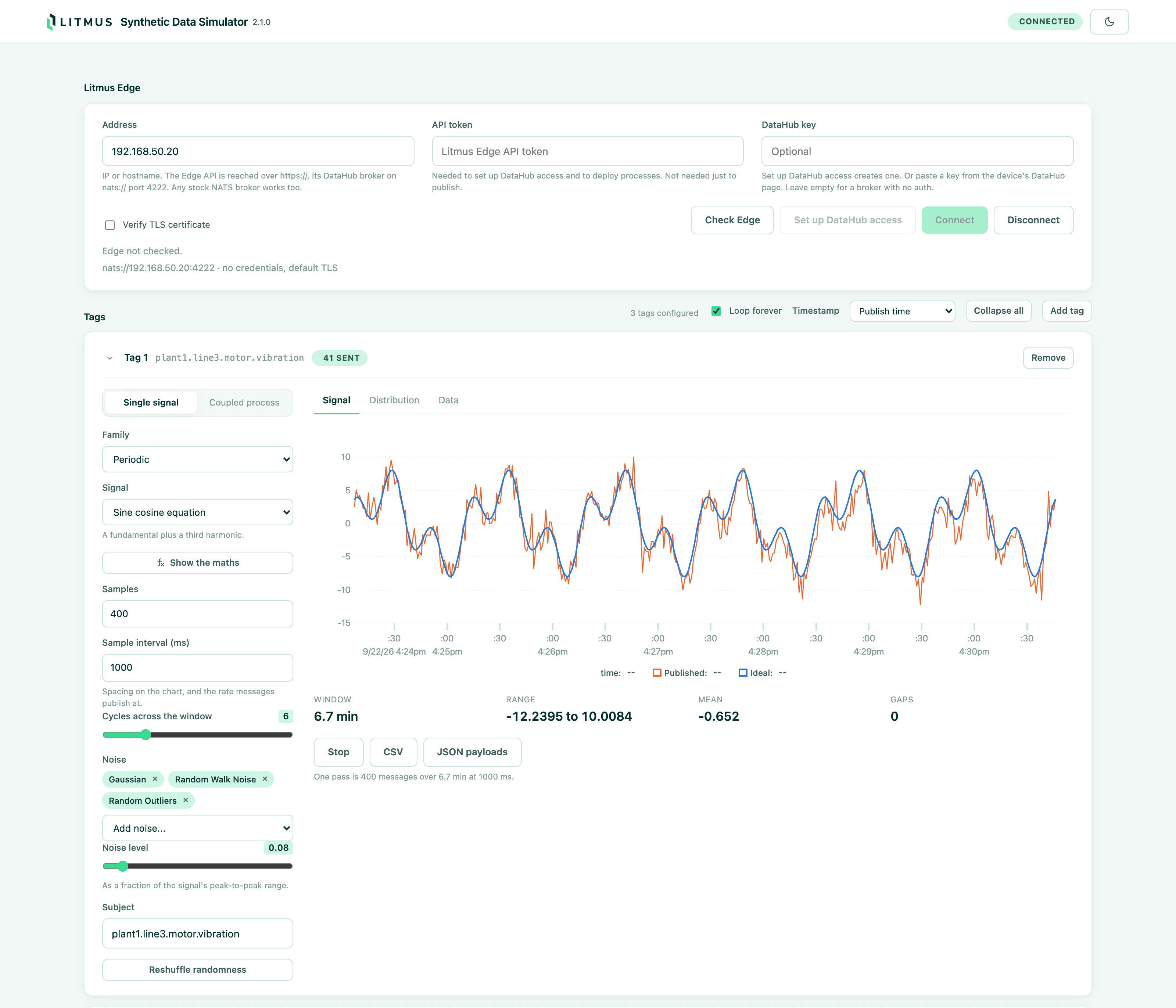The height and width of the screenshot is (1008, 1176).
Task: Collapse Tag 1 with its chevron
Action: pos(110,358)
